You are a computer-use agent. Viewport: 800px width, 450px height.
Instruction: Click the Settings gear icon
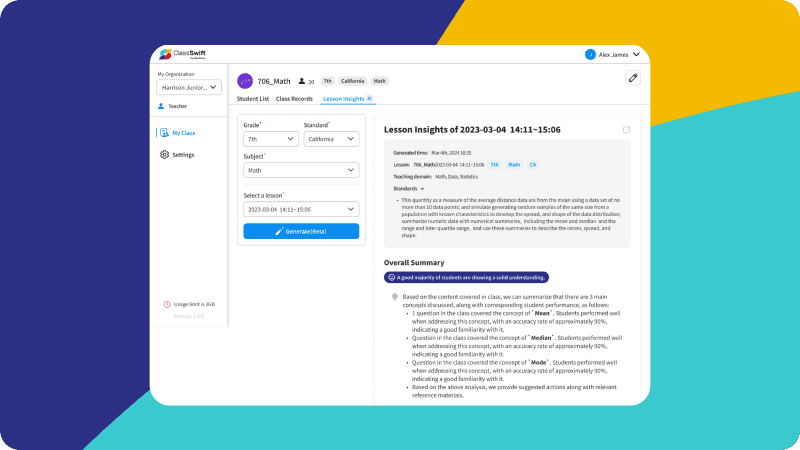pyautogui.click(x=164, y=155)
